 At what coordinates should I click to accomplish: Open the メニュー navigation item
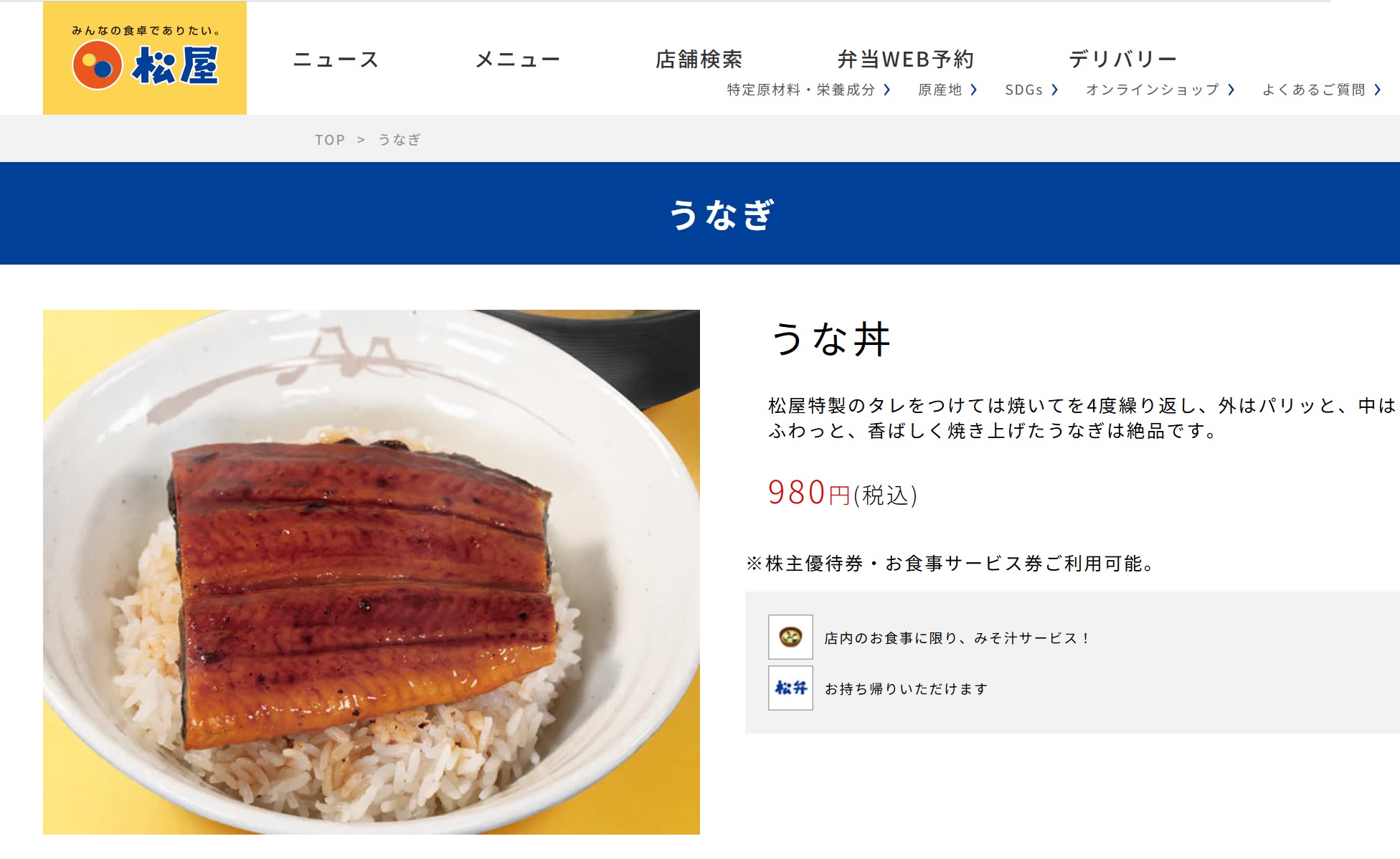pyautogui.click(x=518, y=59)
